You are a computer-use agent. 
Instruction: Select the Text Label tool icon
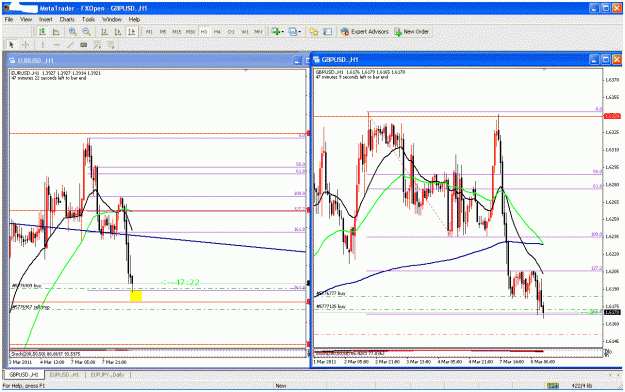click(x=83, y=45)
